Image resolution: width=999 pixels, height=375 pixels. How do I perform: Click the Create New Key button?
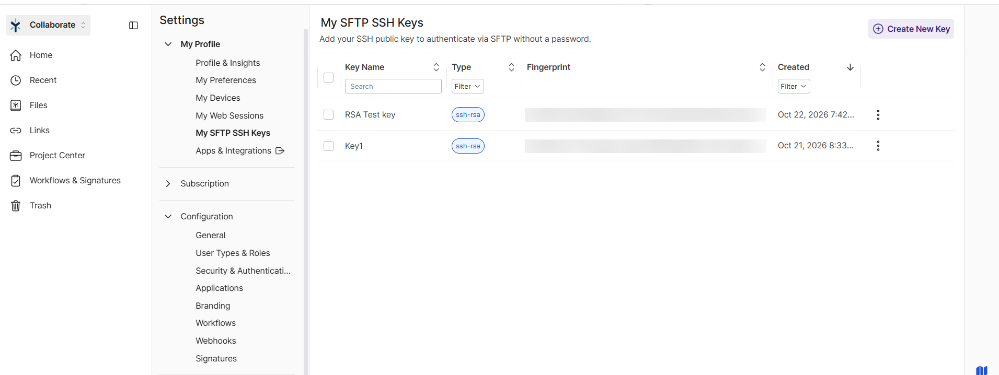click(910, 29)
